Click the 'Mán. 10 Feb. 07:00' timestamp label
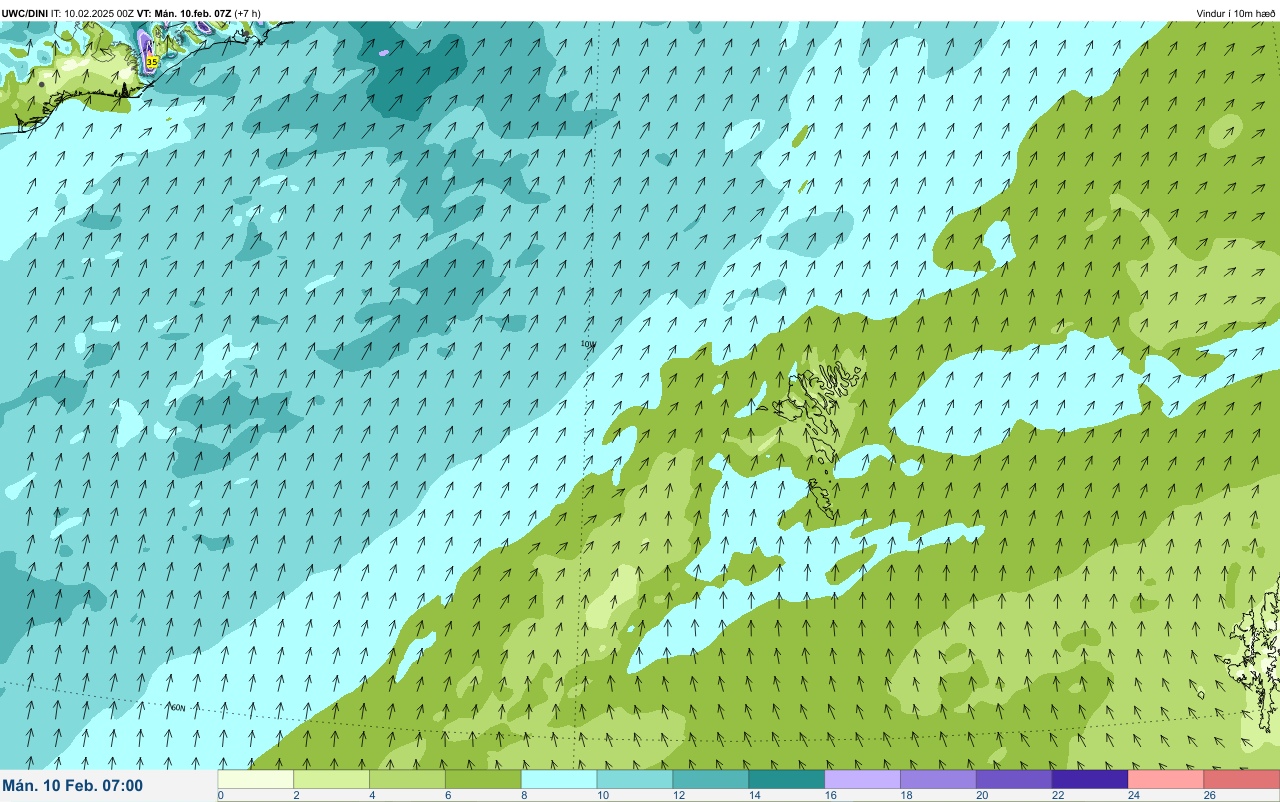Screen dimensions: 1280x802 [x=72, y=786]
